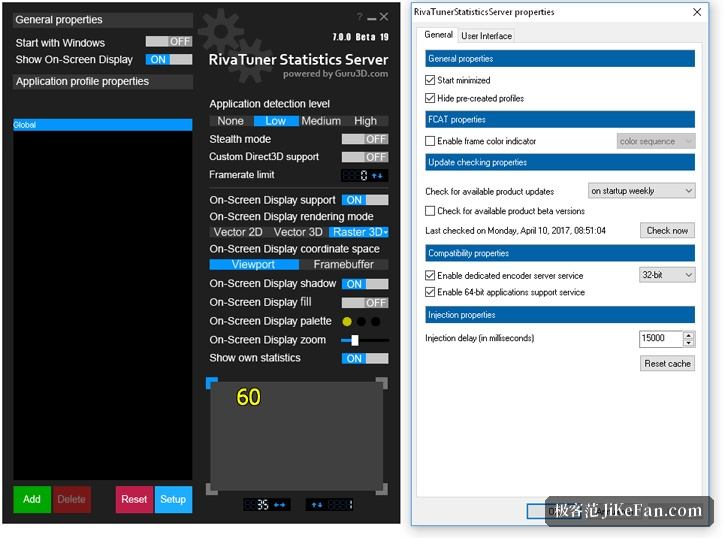Image resolution: width=725 pixels, height=538 pixels.
Task: Open the color sequence dropdown
Action: [x=656, y=141]
